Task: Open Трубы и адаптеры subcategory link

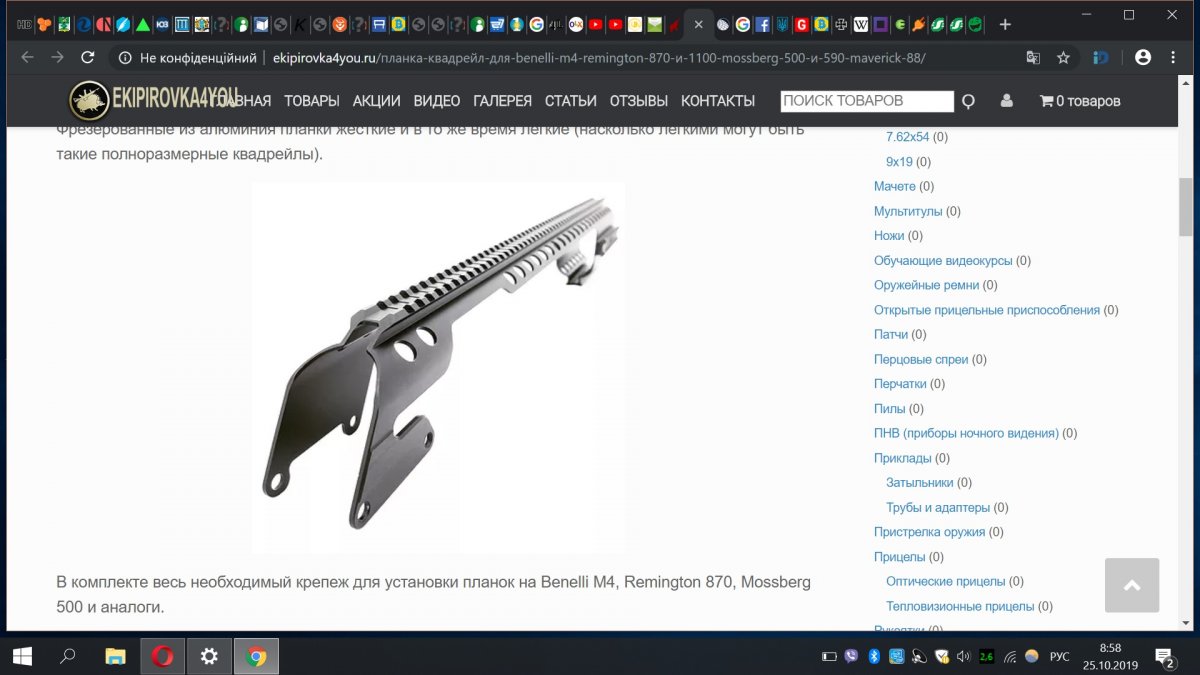Action: click(938, 508)
